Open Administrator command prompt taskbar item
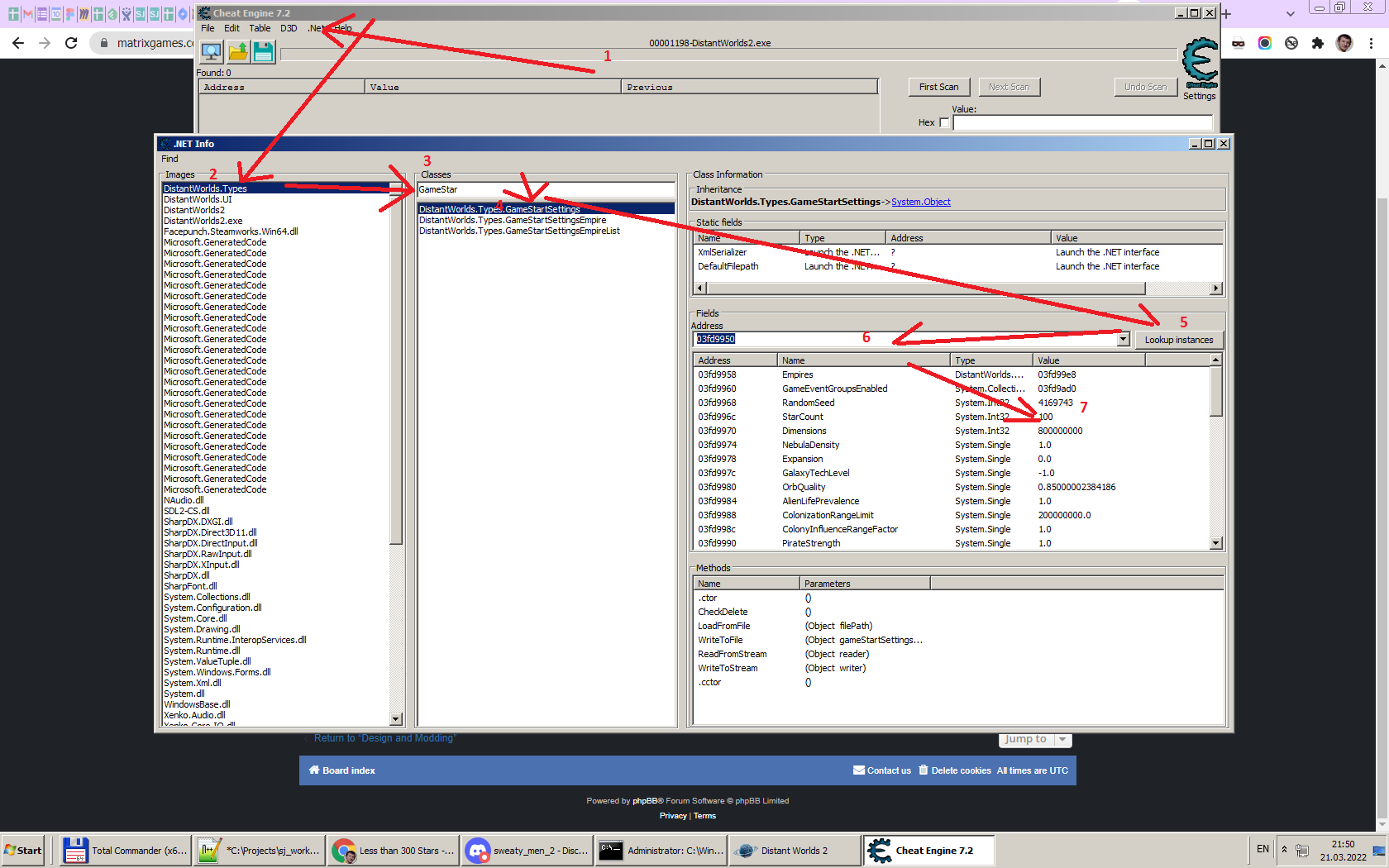This screenshot has width=1389, height=868. pyautogui.click(x=661, y=850)
